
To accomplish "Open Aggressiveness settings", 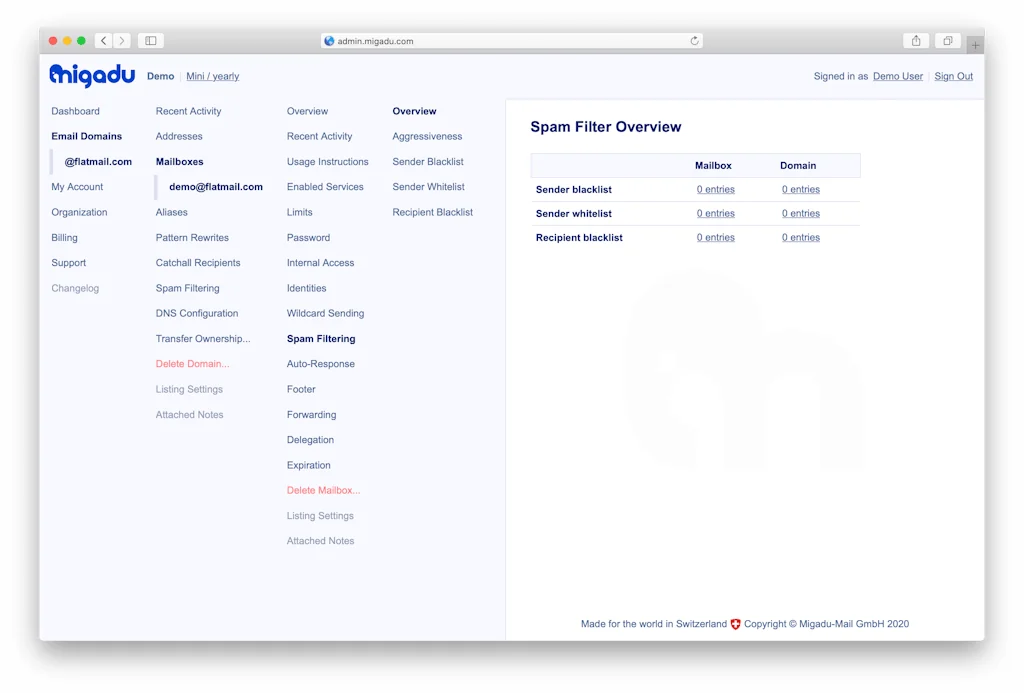I will tap(427, 137).
